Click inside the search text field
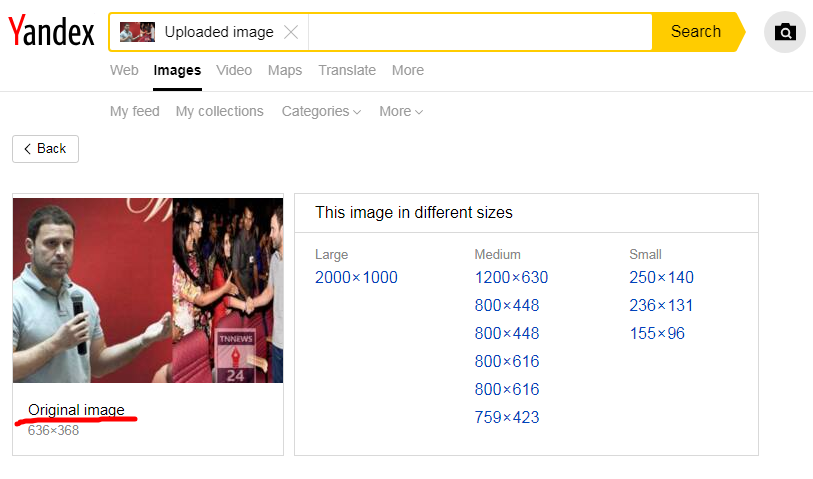Screen dimensions: 813x479 (x=480, y=32)
